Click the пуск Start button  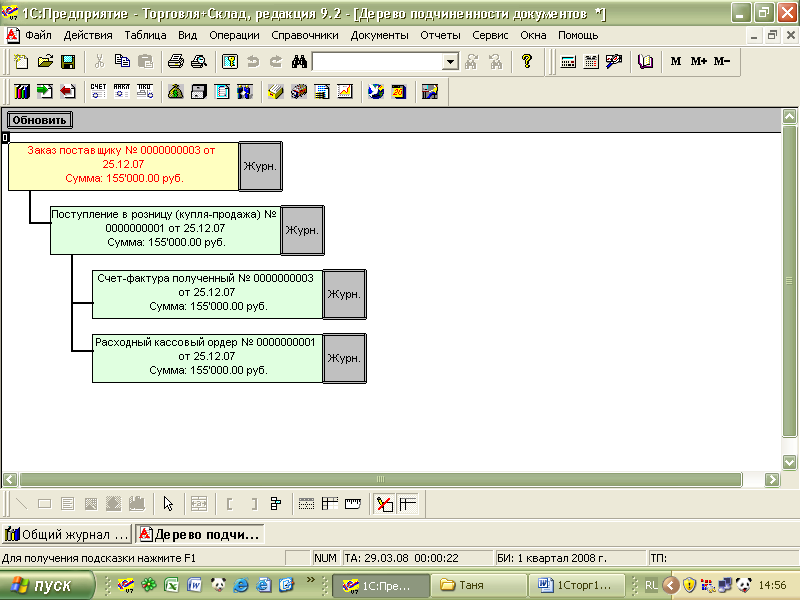[47, 585]
